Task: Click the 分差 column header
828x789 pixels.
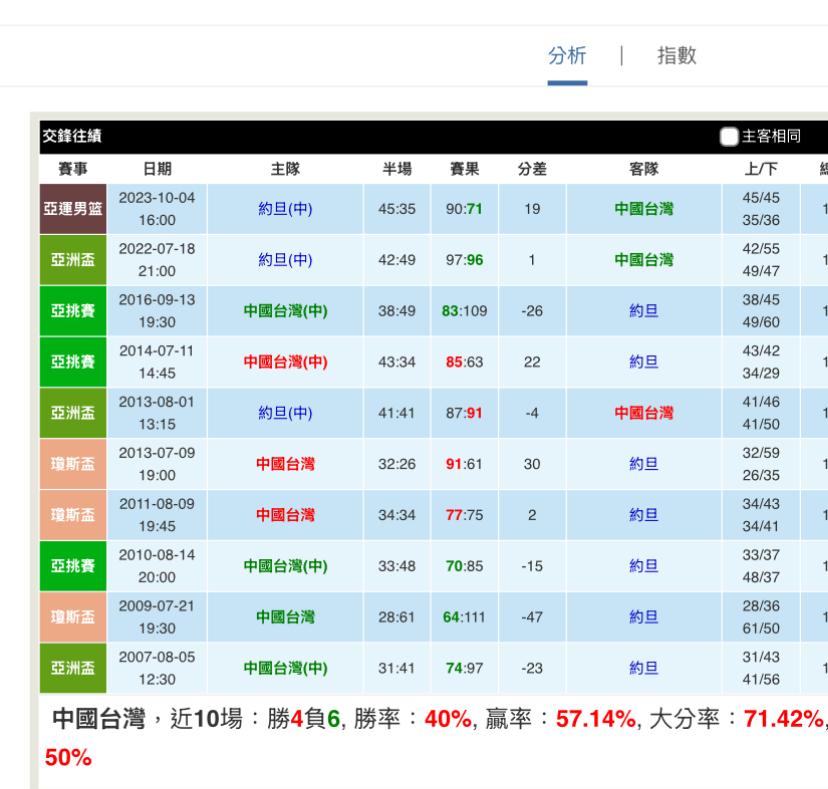Action: coord(532,169)
